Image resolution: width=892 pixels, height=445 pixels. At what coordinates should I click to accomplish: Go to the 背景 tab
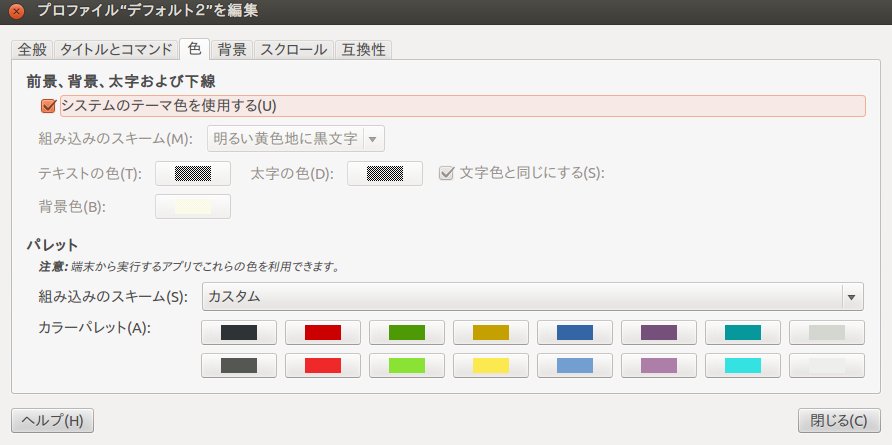pyautogui.click(x=232, y=50)
